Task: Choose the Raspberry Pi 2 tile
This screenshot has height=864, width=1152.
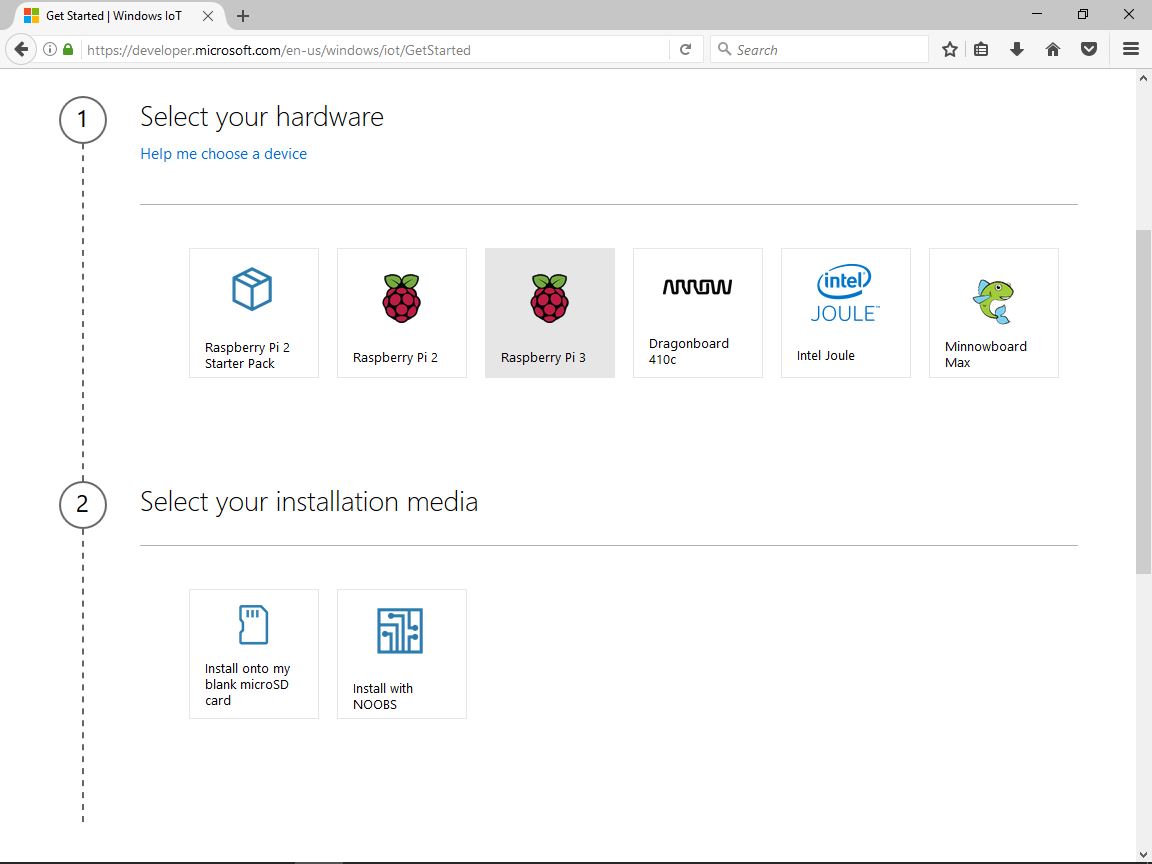Action: [402, 313]
